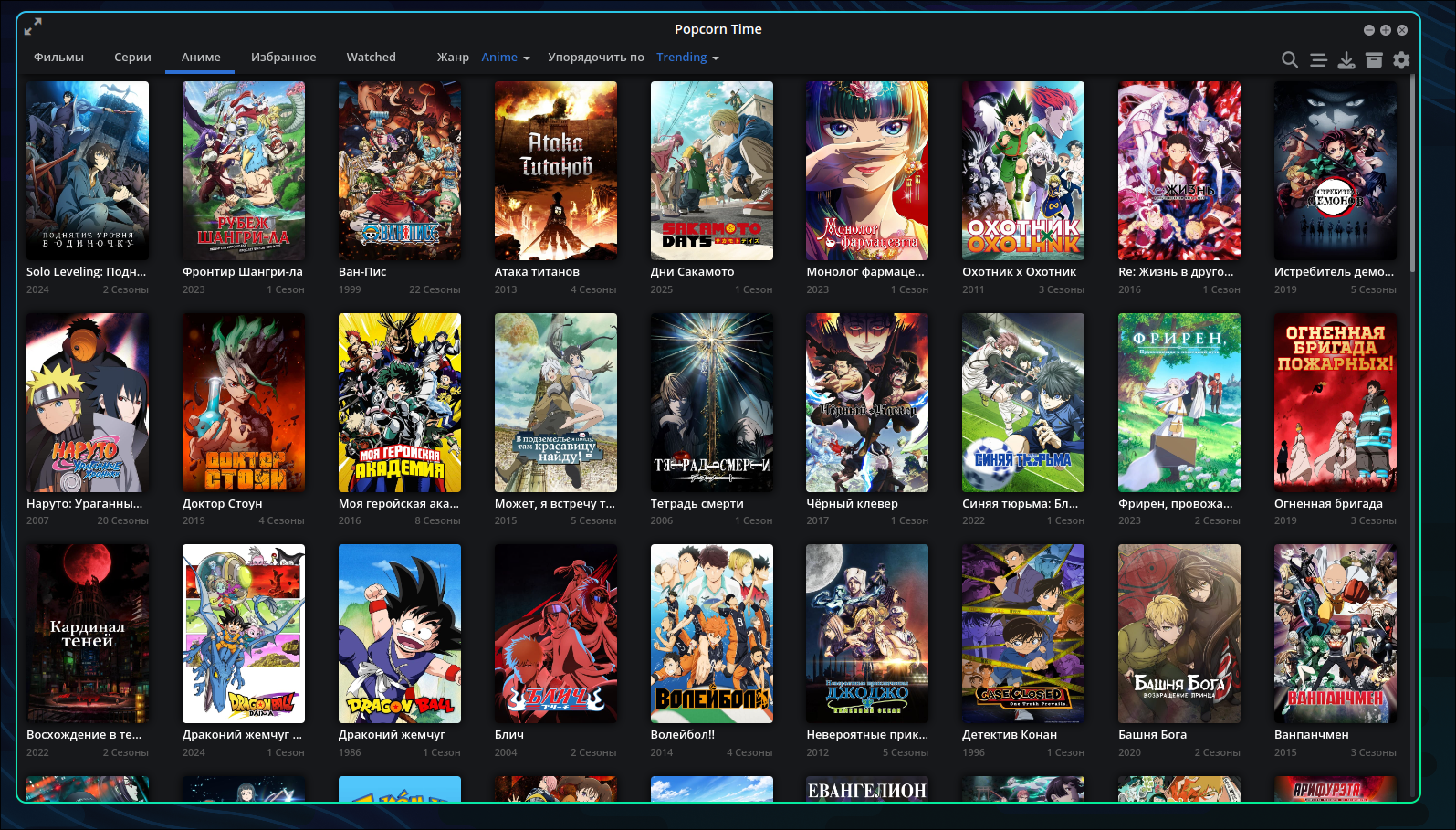1456x830 pixels.
Task: Open the Фронтир Шангри-ла poster
Action: coord(244,171)
